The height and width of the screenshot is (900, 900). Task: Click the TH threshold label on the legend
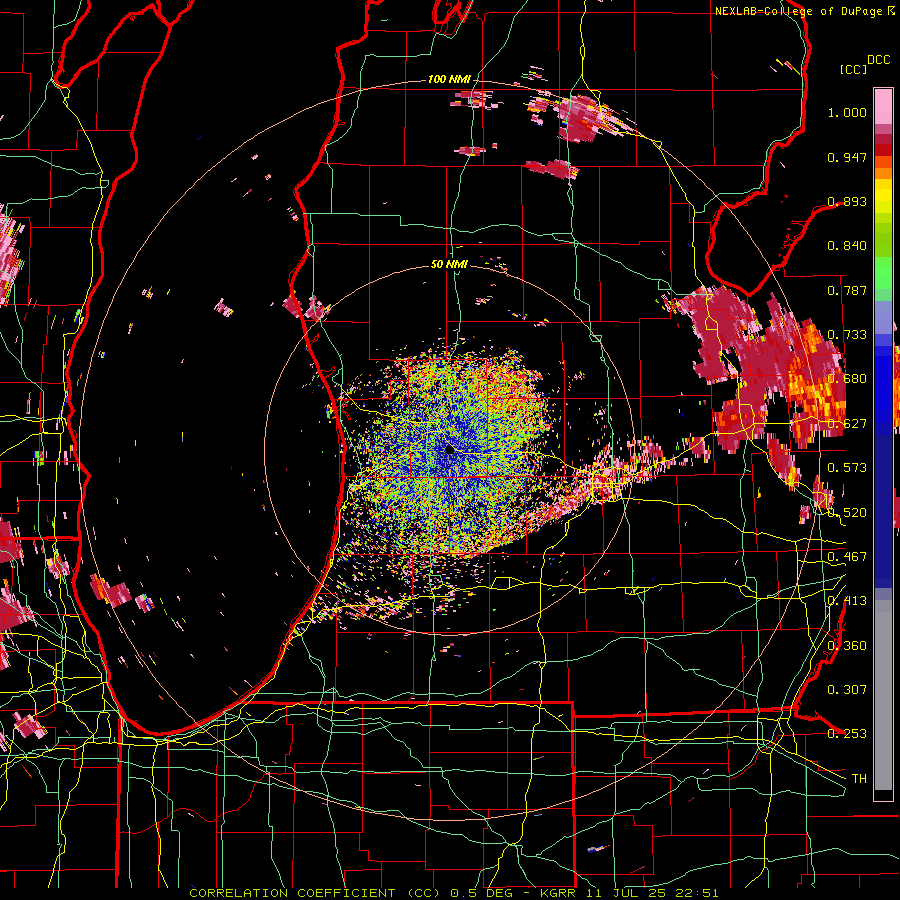click(x=859, y=779)
